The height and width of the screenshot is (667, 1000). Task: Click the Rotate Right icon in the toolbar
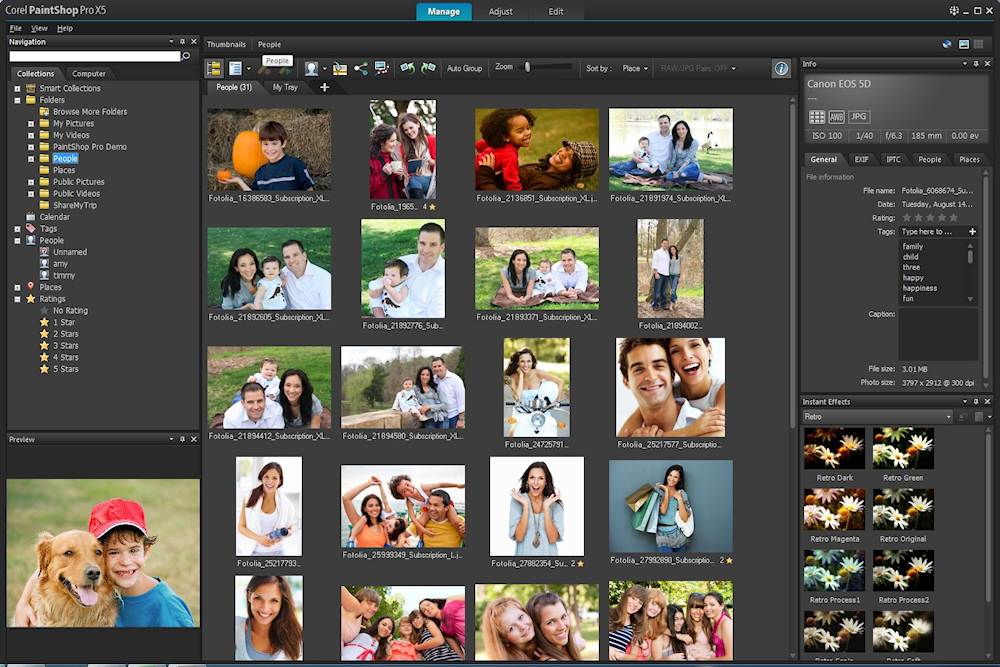click(x=428, y=68)
